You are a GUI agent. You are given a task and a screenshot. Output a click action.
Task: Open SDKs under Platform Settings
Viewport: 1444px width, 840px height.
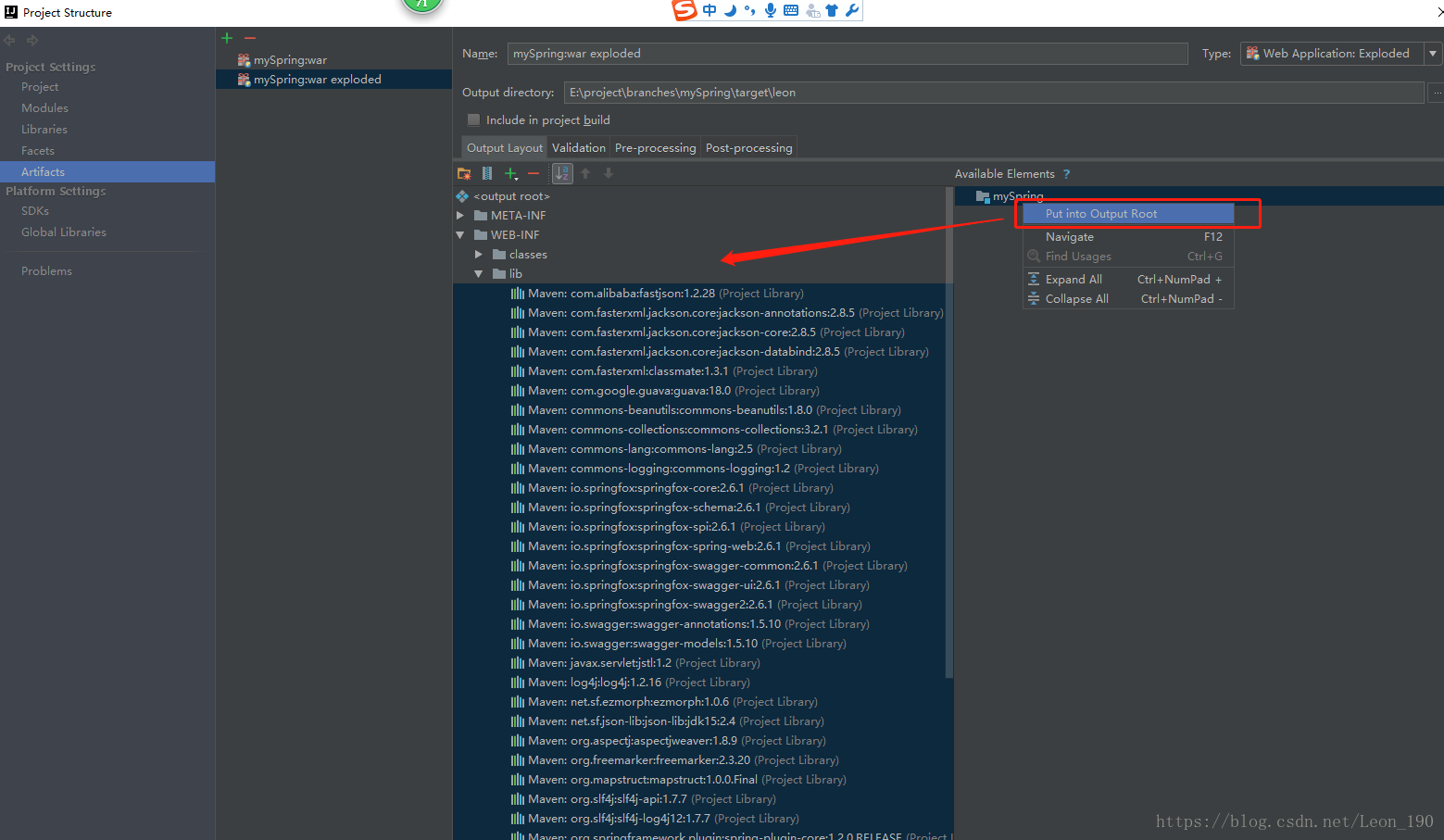tap(35, 211)
